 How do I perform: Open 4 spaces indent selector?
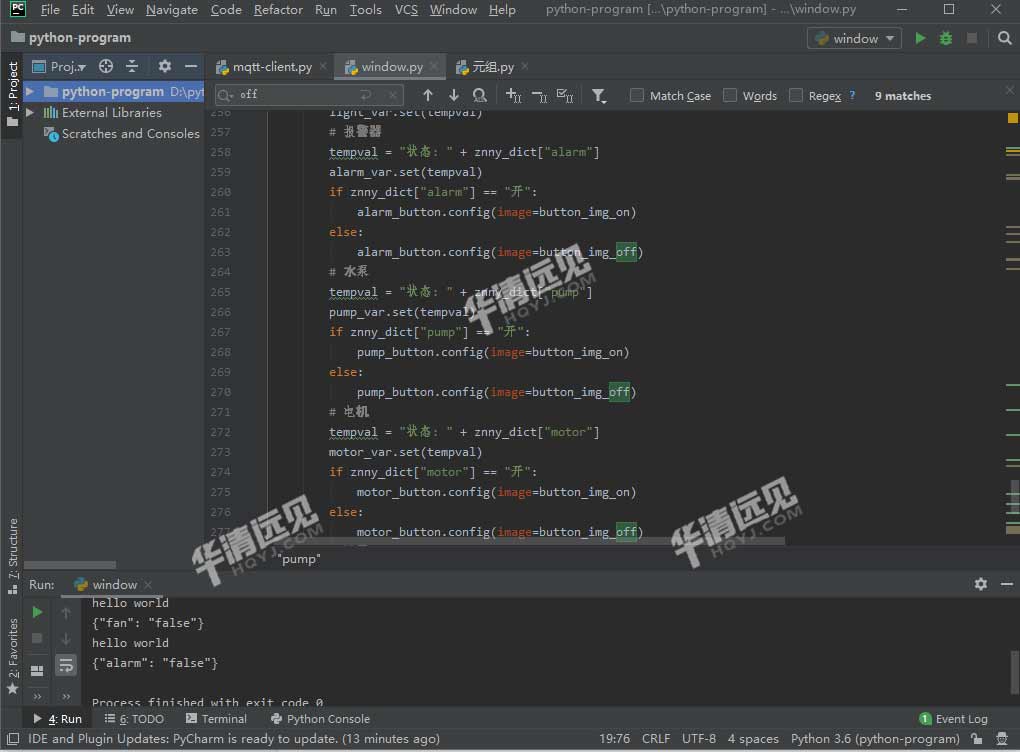(753, 738)
